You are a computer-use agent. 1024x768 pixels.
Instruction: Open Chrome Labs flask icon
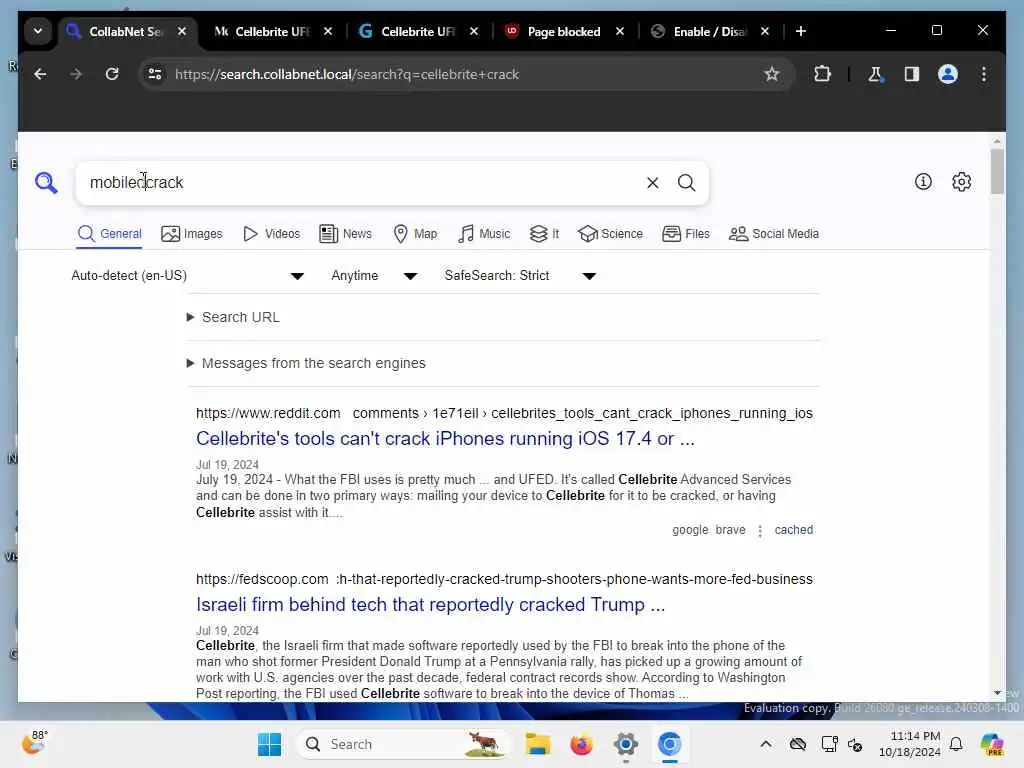[x=875, y=74]
